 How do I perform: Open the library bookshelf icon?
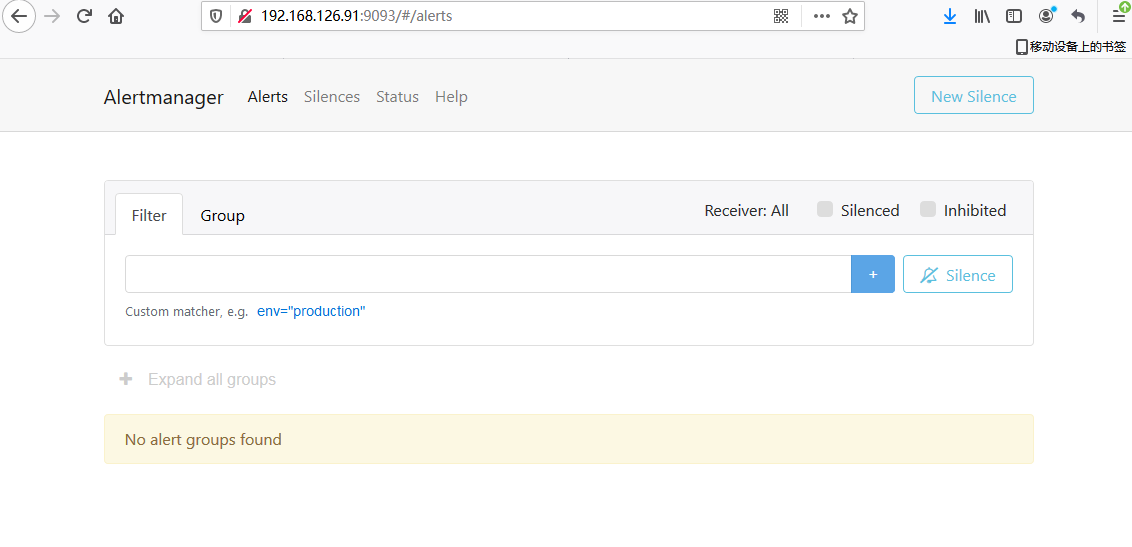click(x=982, y=16)
